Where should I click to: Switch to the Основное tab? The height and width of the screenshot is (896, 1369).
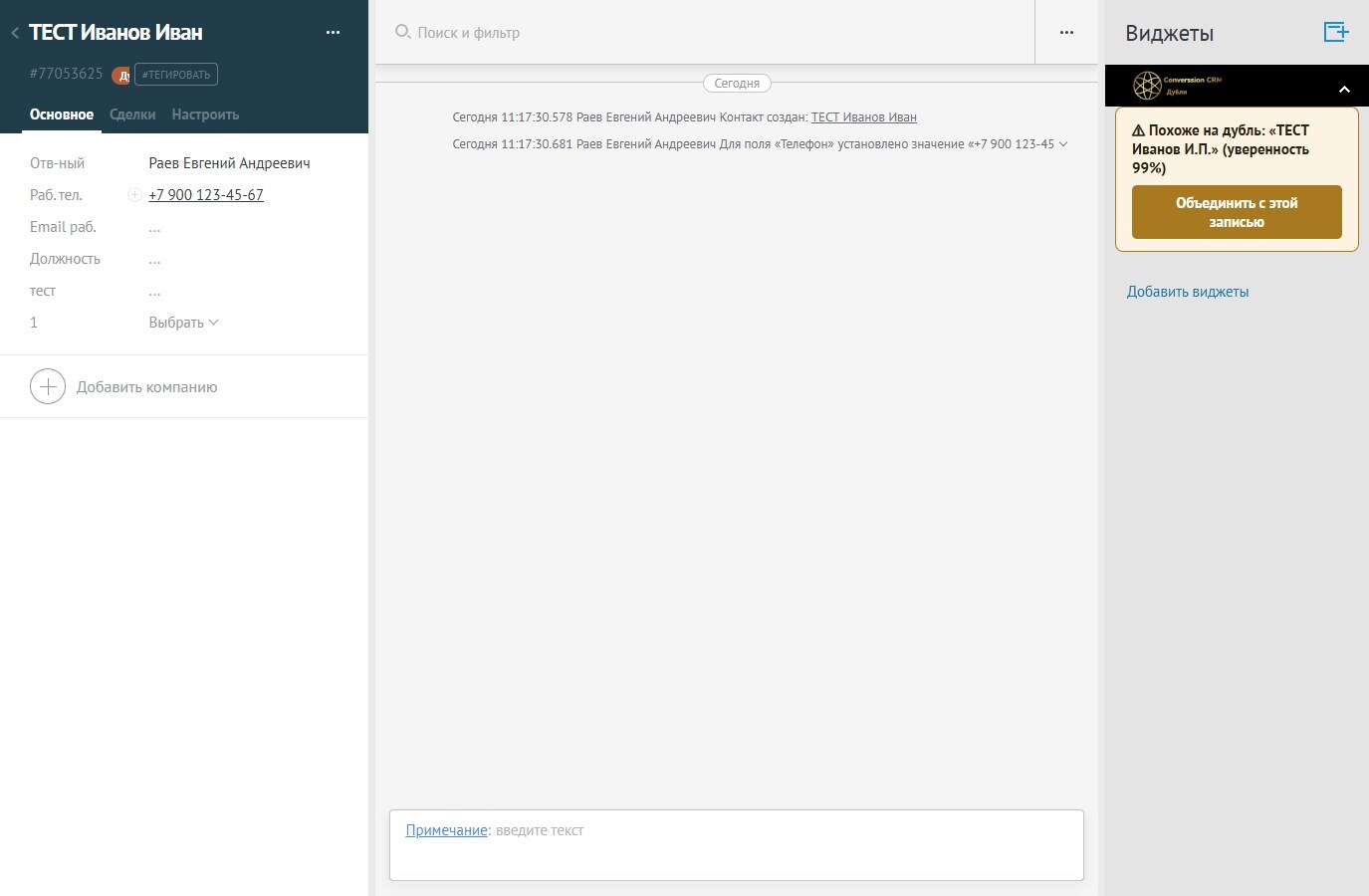(x=62, y=114)
